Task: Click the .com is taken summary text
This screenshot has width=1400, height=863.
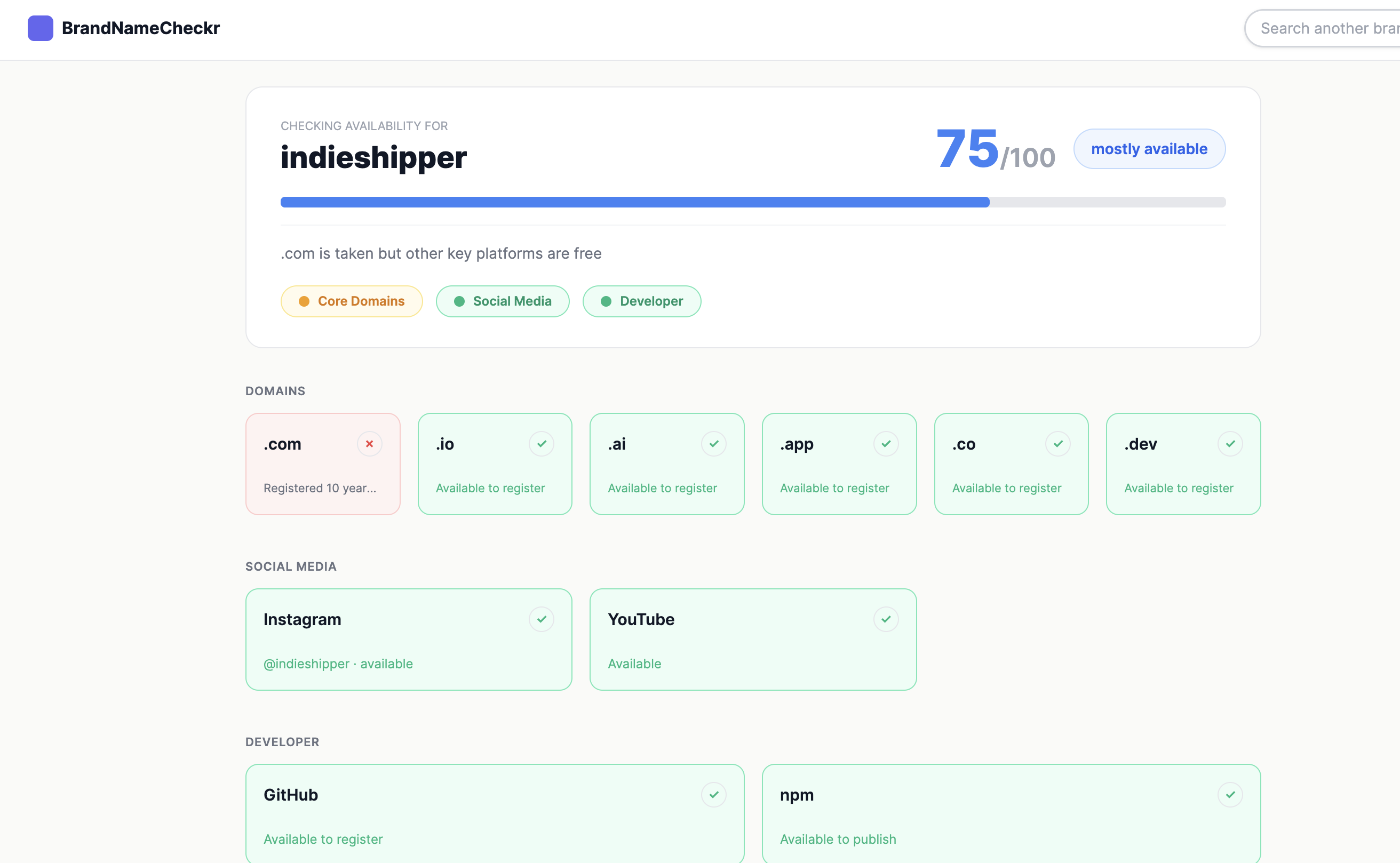Action: click(441, 253)
